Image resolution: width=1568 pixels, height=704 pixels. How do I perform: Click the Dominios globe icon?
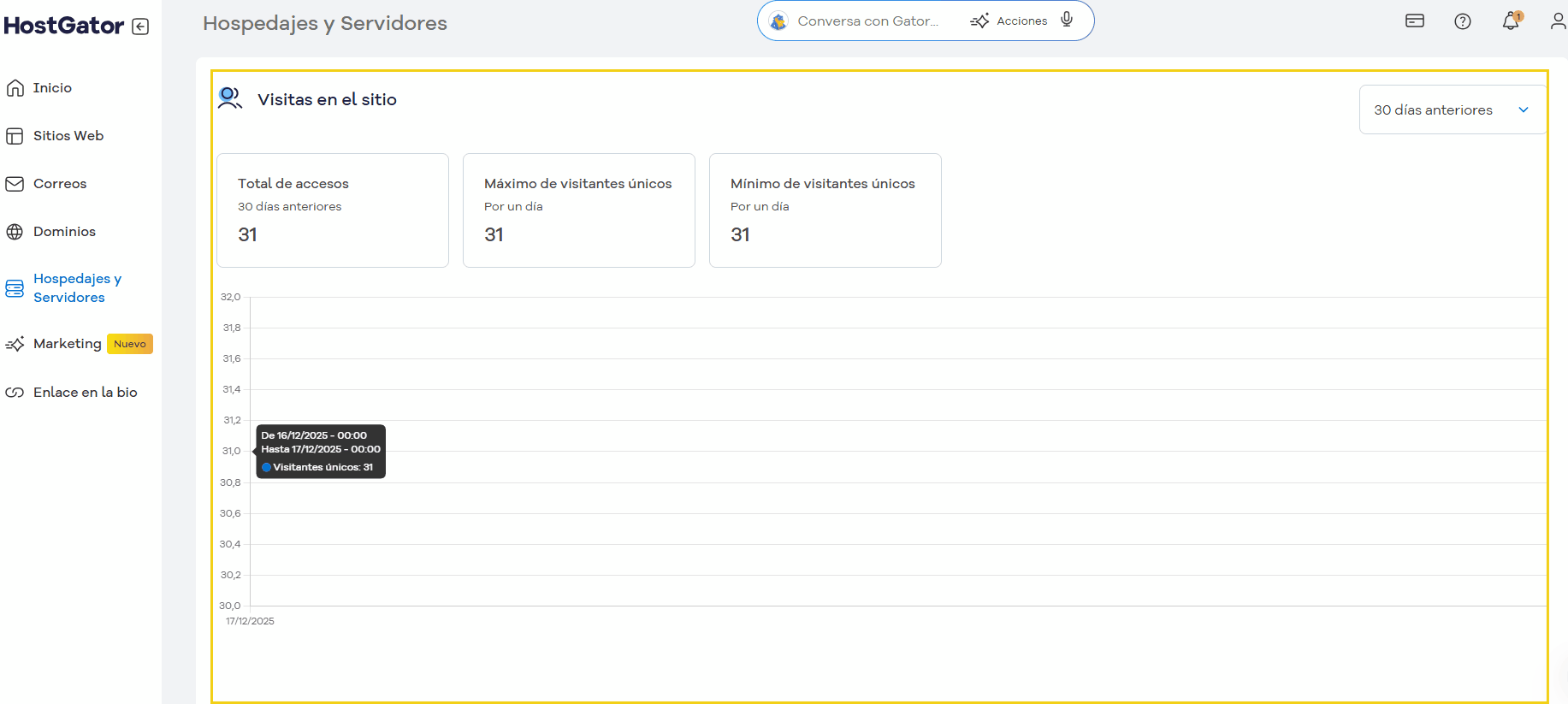[15, 232]
